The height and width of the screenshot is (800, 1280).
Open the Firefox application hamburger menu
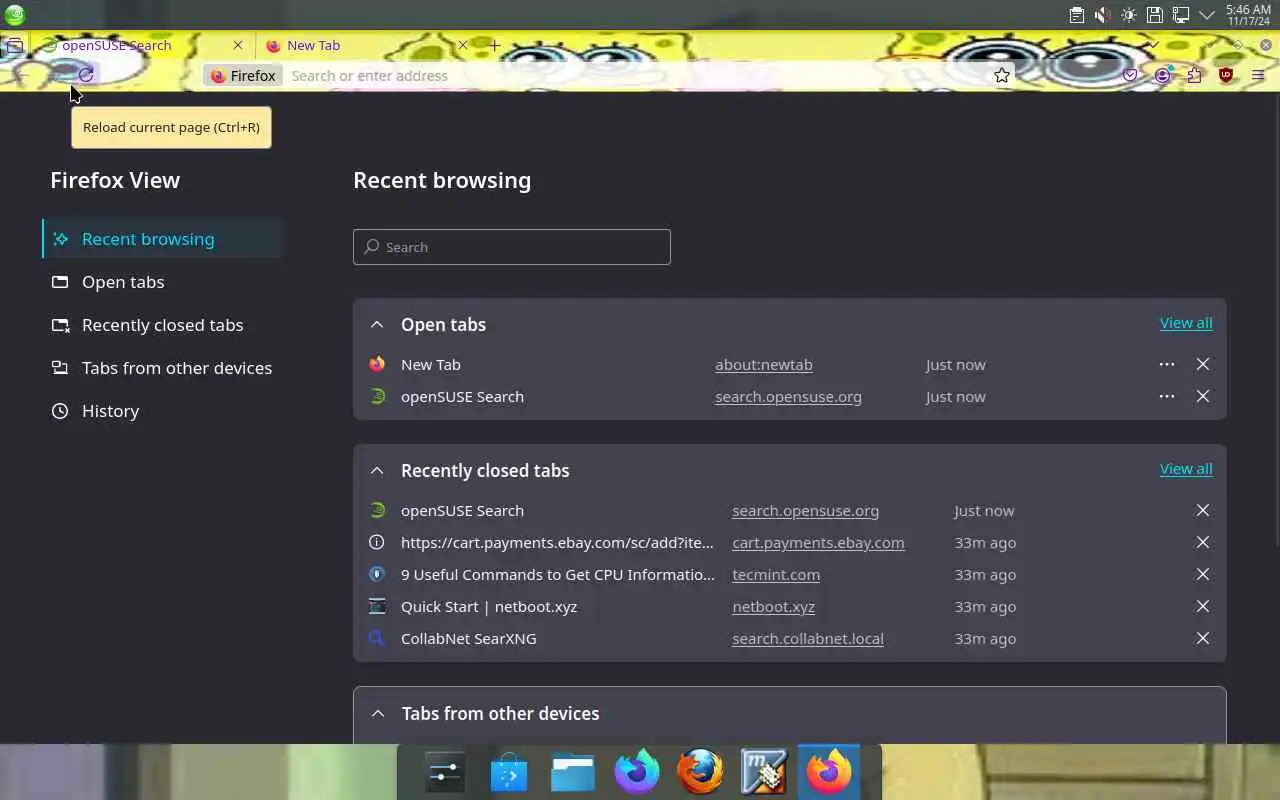1258,75
